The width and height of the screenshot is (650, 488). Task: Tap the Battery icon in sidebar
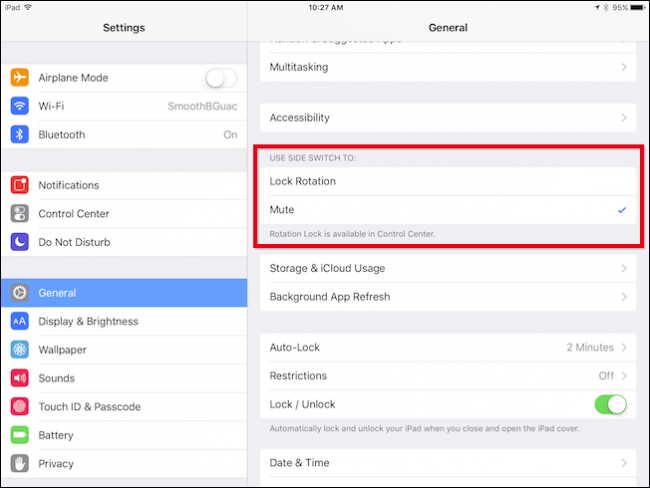(19, 435)
